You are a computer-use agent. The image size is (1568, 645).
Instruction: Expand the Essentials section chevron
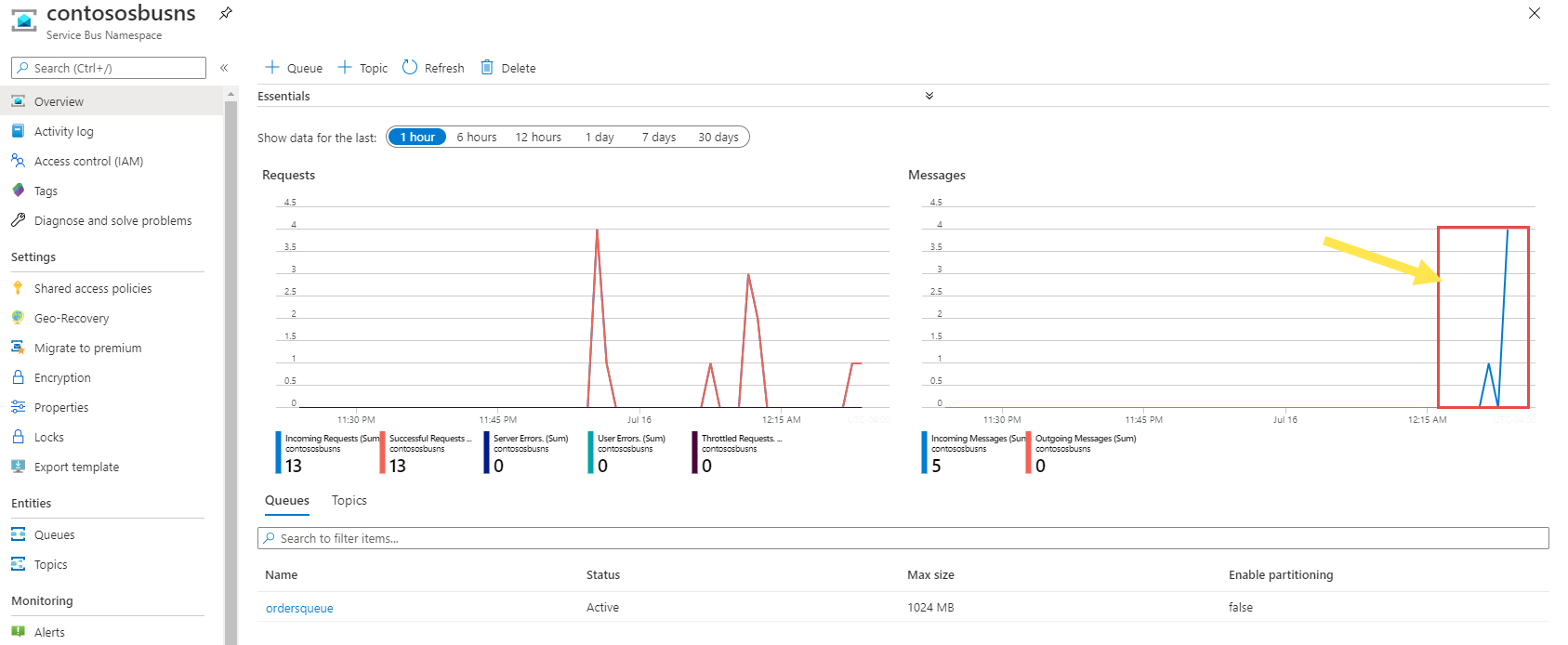coord(929,96)
